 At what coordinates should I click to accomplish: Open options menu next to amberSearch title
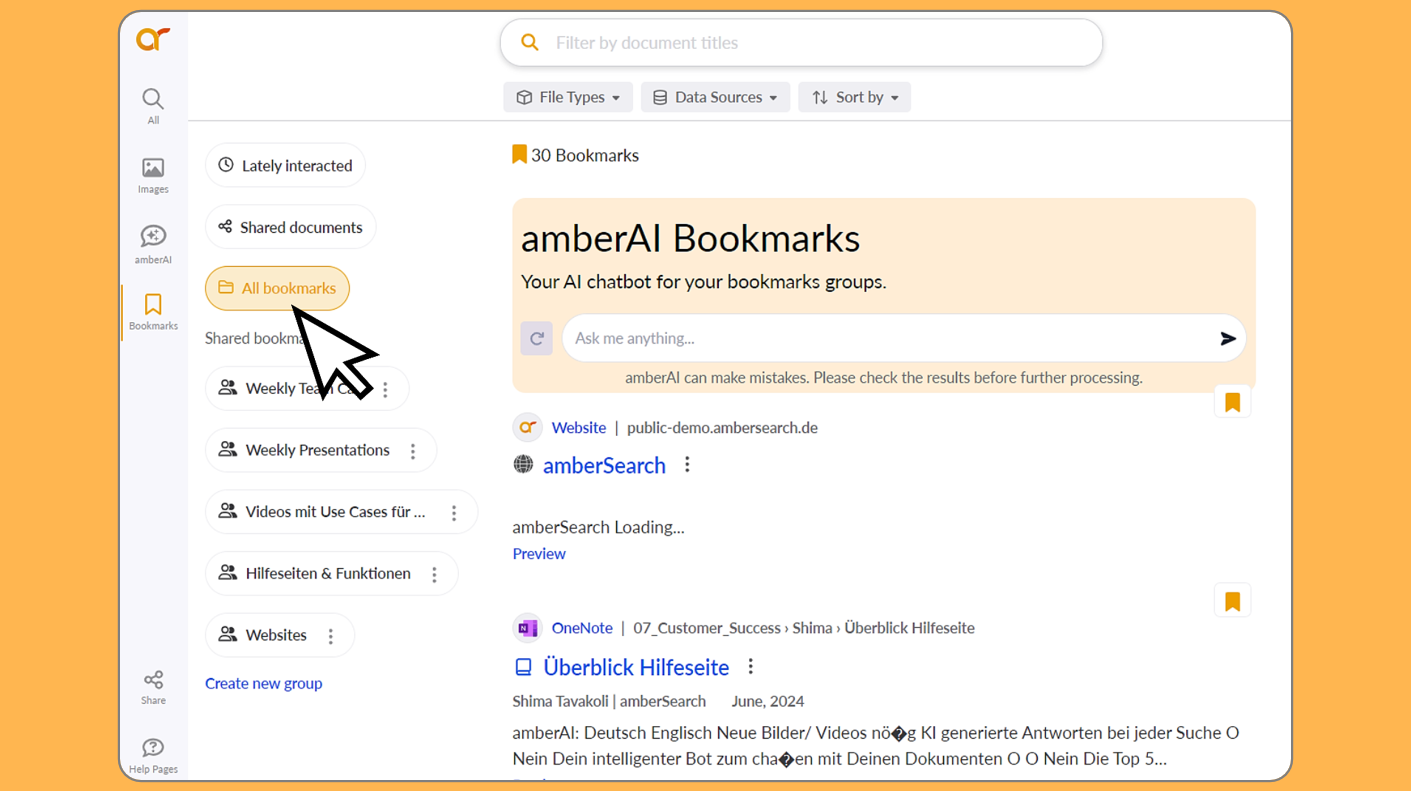click(687, 465)
